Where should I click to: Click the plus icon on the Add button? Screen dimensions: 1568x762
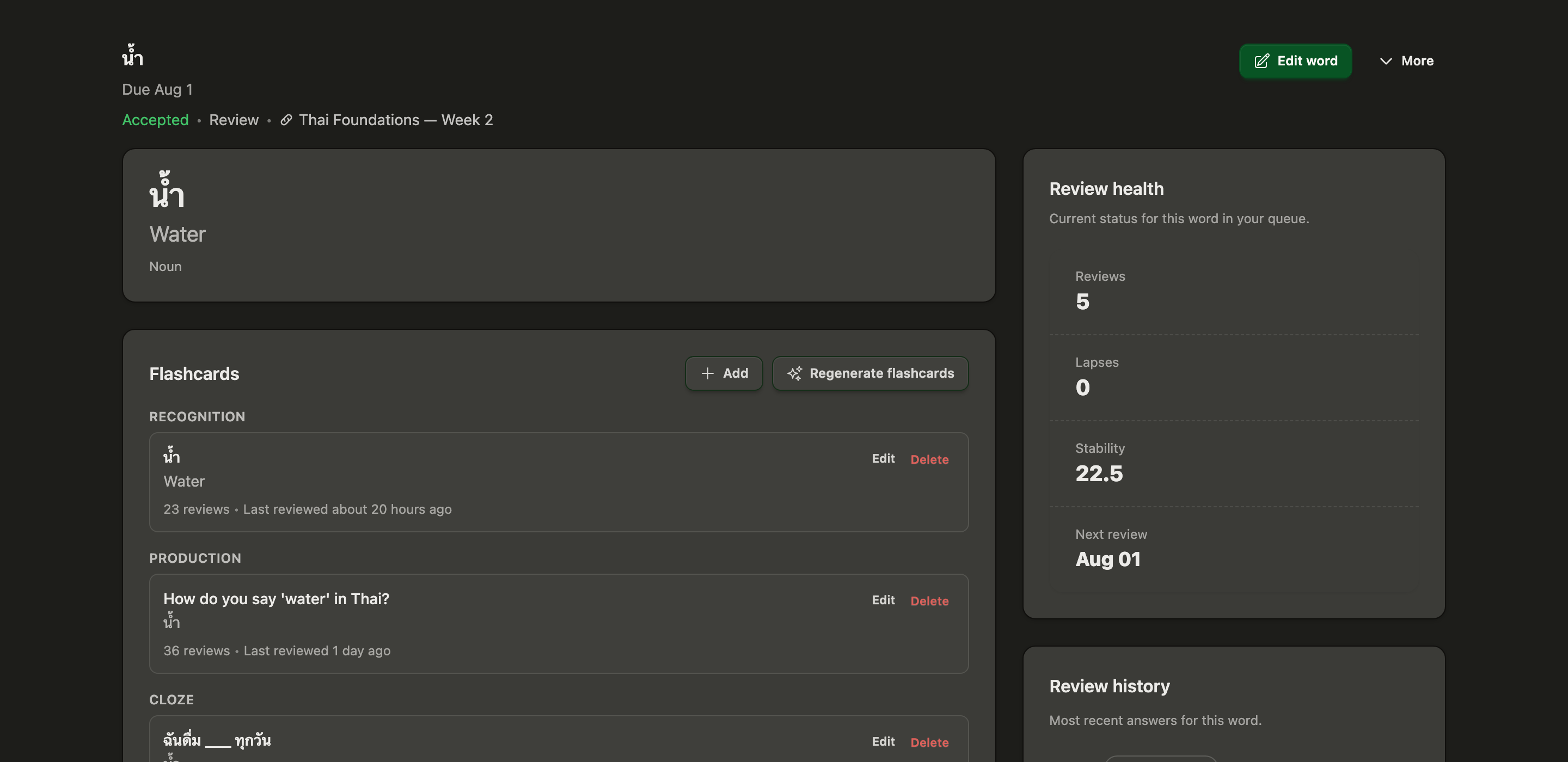click(x=707, y=373)
